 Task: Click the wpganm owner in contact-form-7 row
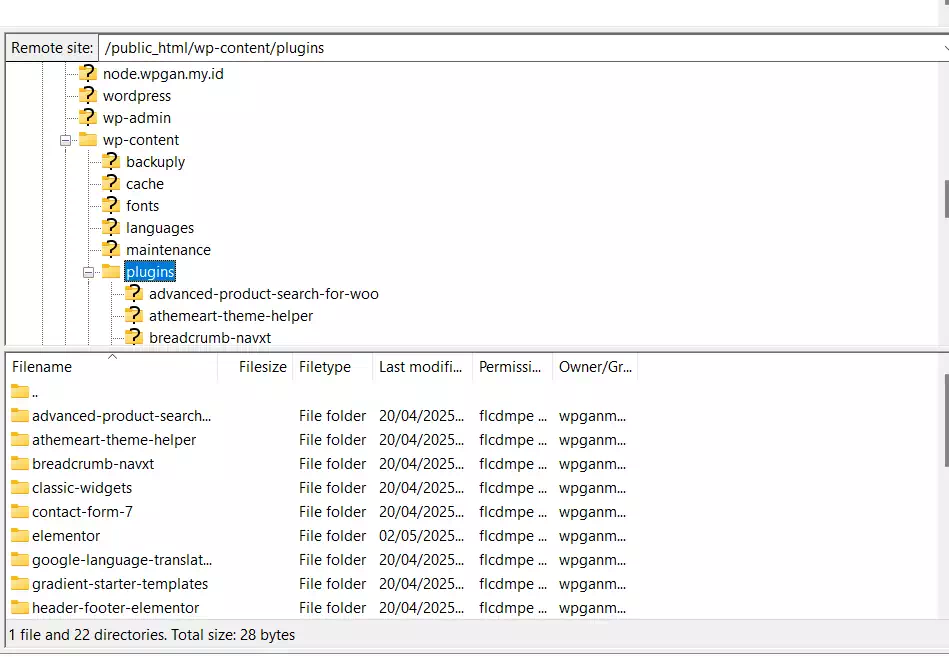click(x=593, y=512)
